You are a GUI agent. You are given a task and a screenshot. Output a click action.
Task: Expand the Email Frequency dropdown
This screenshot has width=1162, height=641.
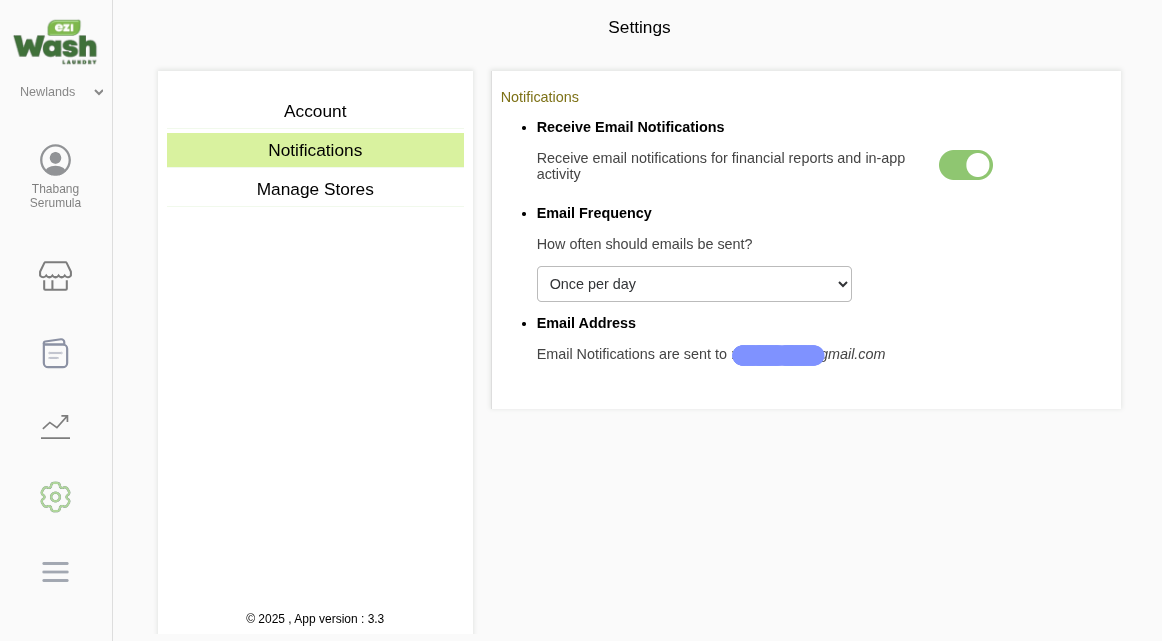[694, 284]
